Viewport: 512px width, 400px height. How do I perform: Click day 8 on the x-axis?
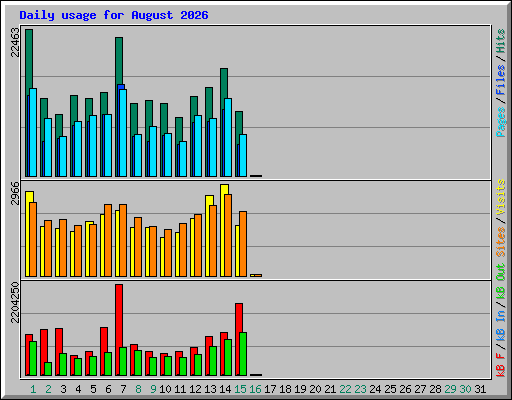tap(138, 389)
